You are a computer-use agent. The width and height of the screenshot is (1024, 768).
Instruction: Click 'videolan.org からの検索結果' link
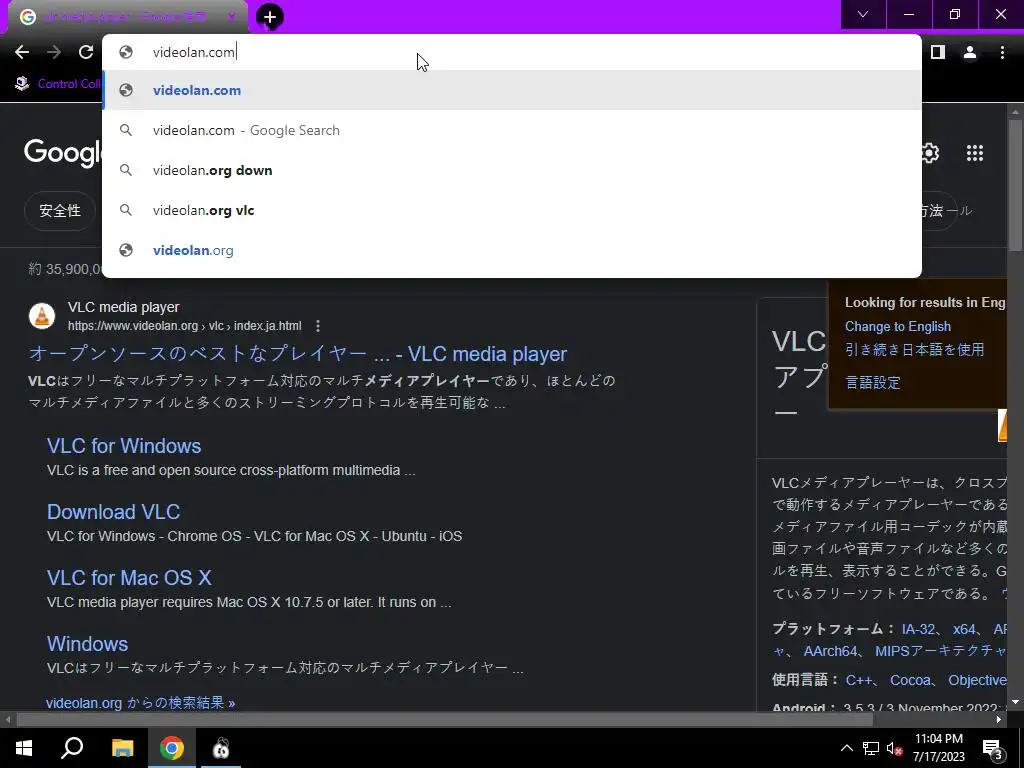140,703
